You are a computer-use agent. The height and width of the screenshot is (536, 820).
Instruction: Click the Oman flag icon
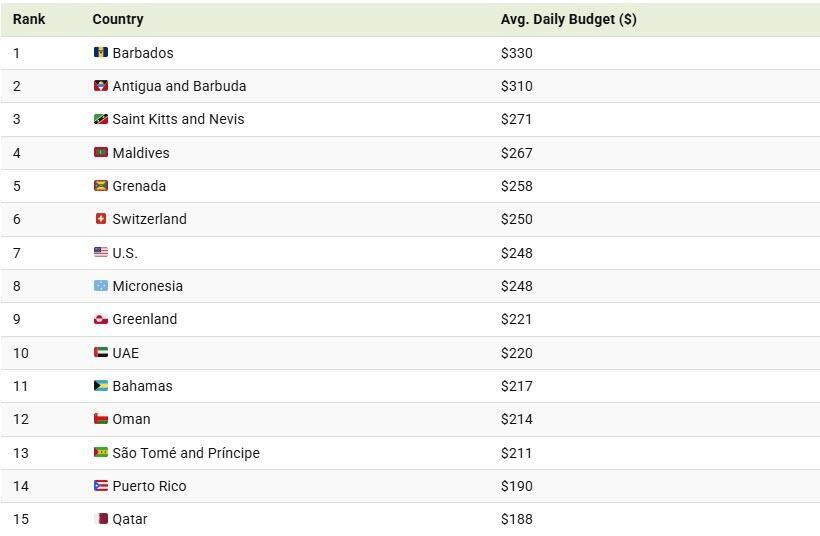pos(100,419)
